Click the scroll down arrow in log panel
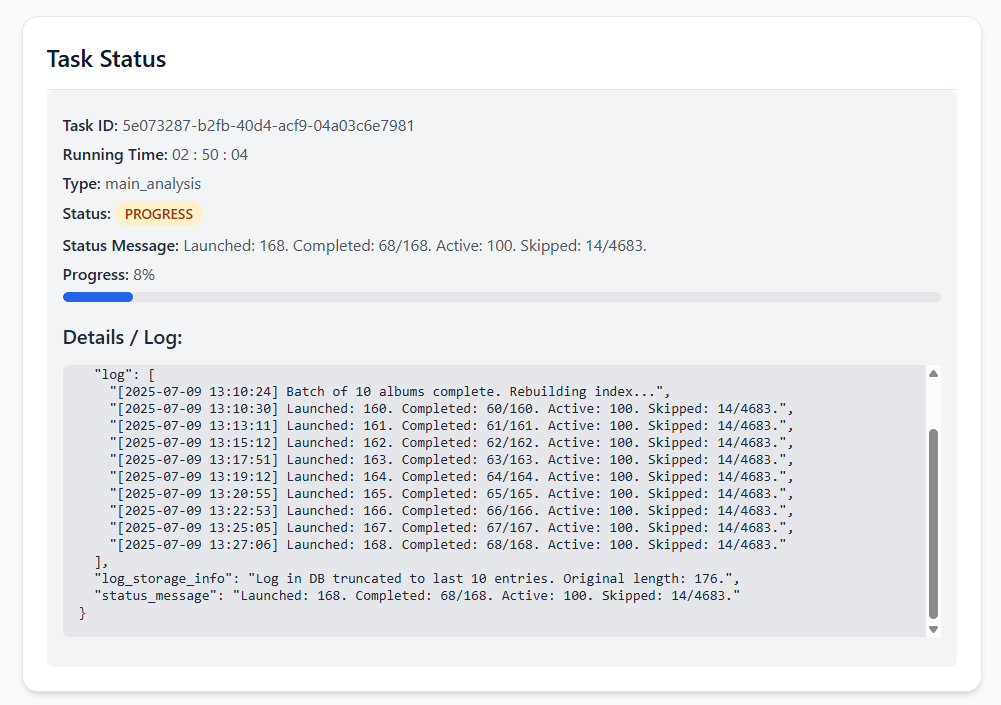The image size is (1001, 705). (x=933, y=629)
